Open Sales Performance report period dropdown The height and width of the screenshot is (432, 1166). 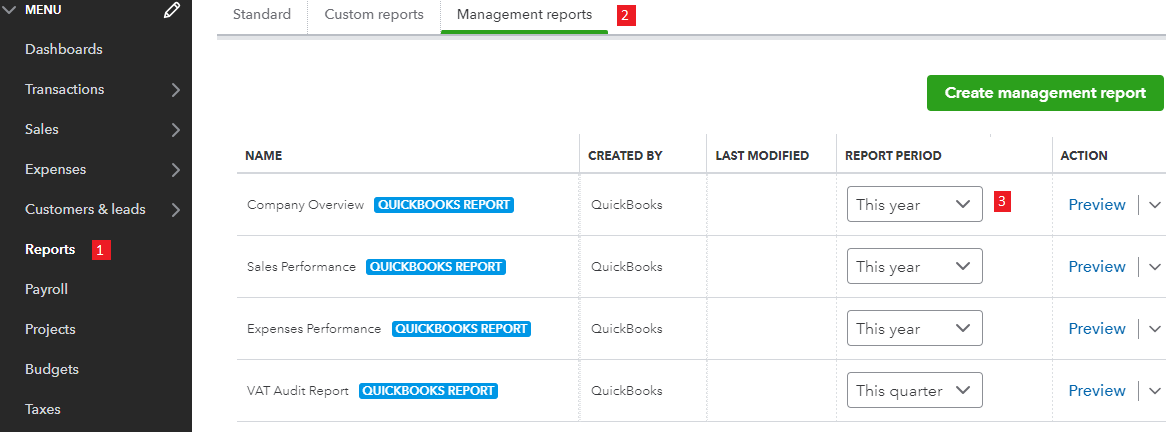(914, 267)
